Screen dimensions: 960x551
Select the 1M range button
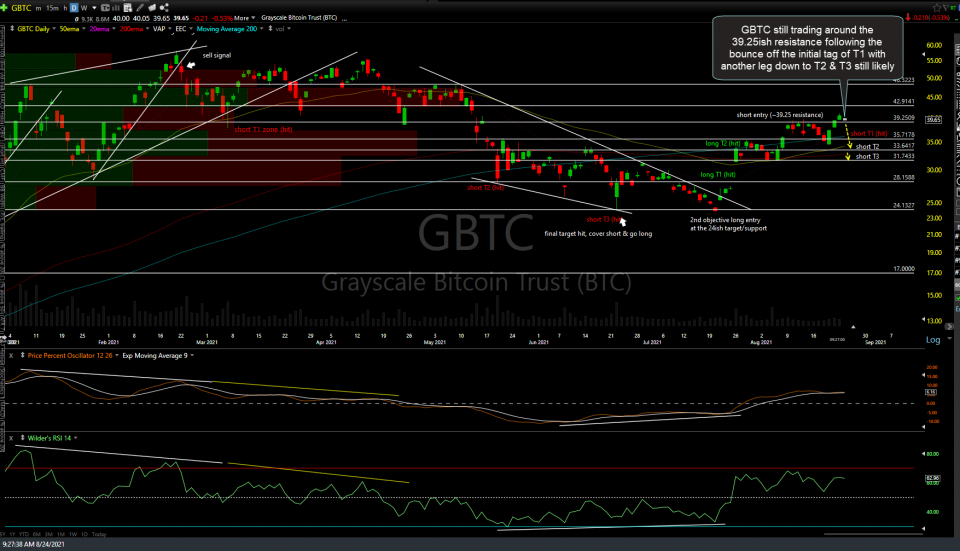pos(61,534)
